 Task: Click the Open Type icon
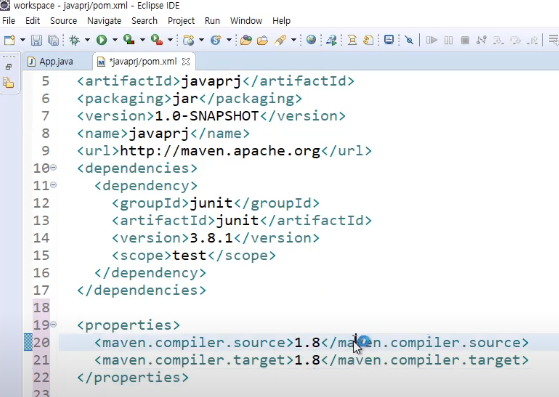tap(246, 40)
